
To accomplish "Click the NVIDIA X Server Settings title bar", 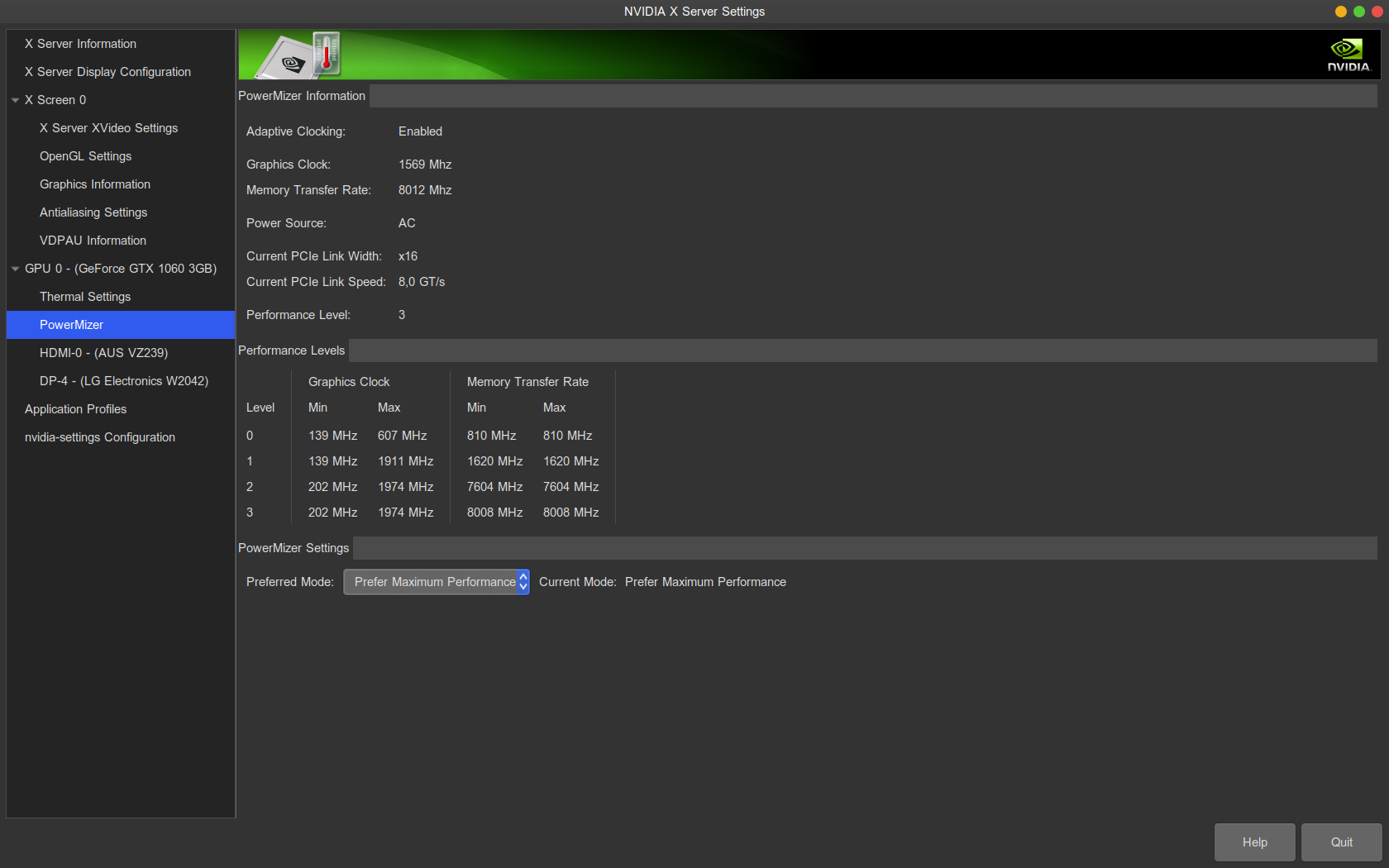I will pyautogui.click(x=694, y=12).
